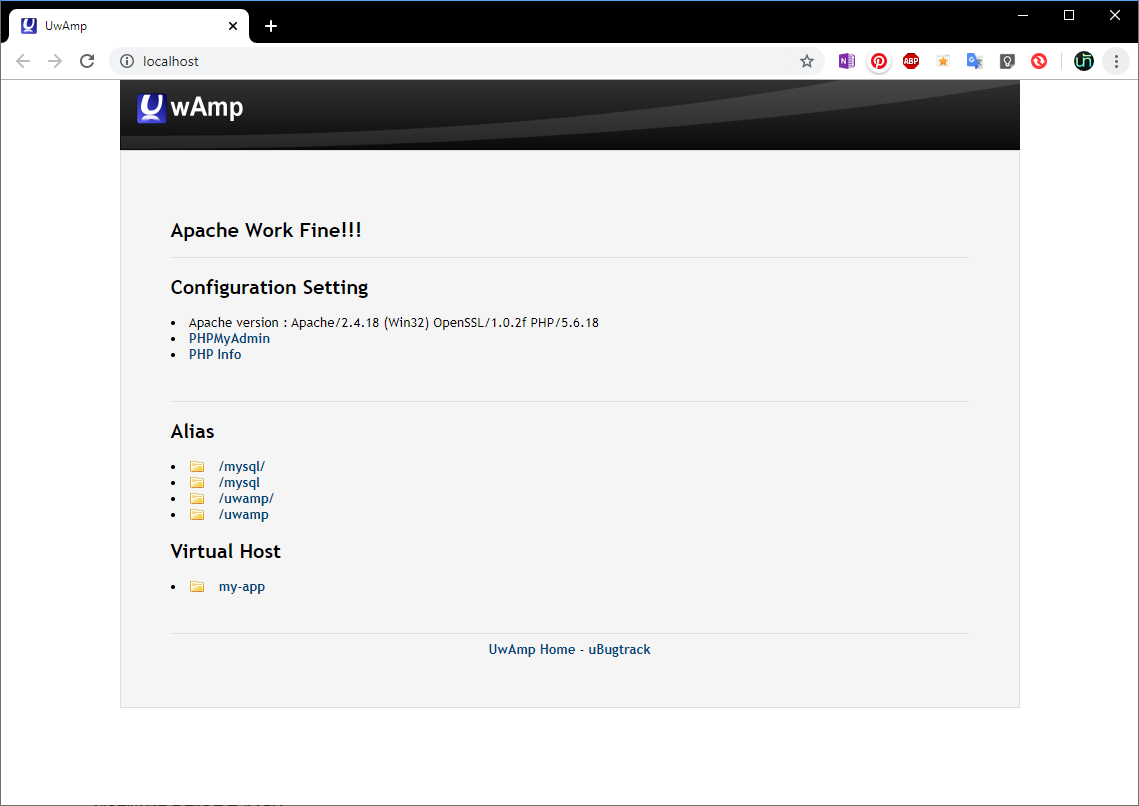Minimize the Chrome window
Screen dimensions: 1139x806
[1023, 15]
